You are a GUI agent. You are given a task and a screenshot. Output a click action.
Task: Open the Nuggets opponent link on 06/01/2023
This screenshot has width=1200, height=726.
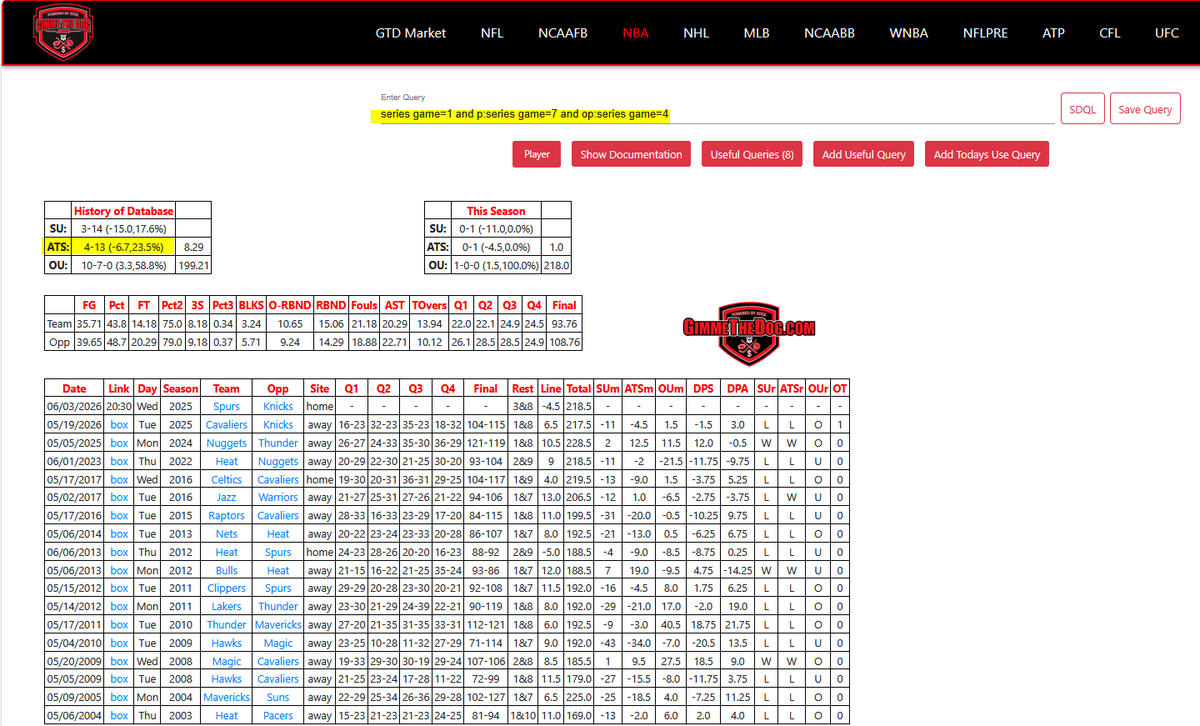point(278,461)
